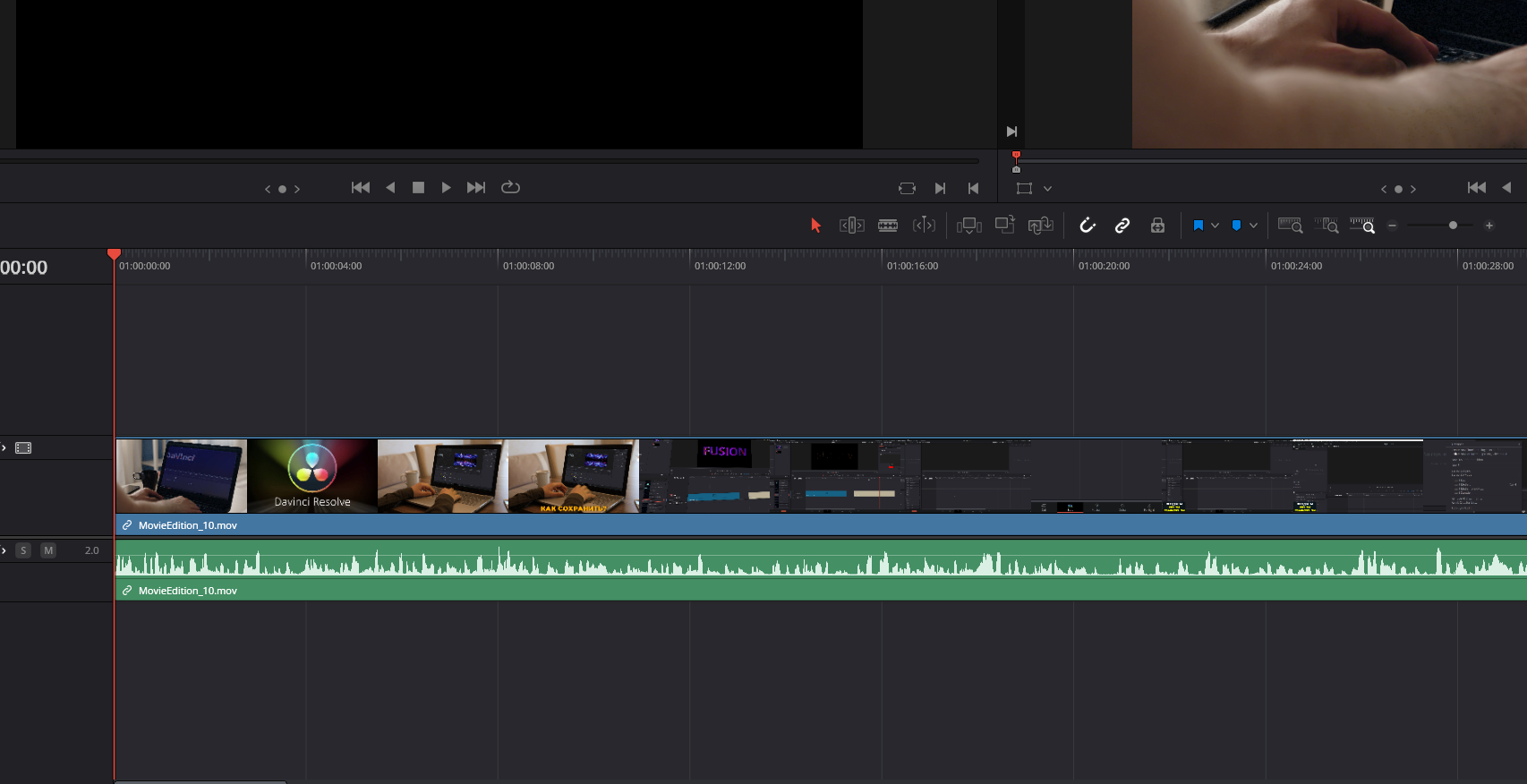Solo the audio track with S button

coord(24,550)
